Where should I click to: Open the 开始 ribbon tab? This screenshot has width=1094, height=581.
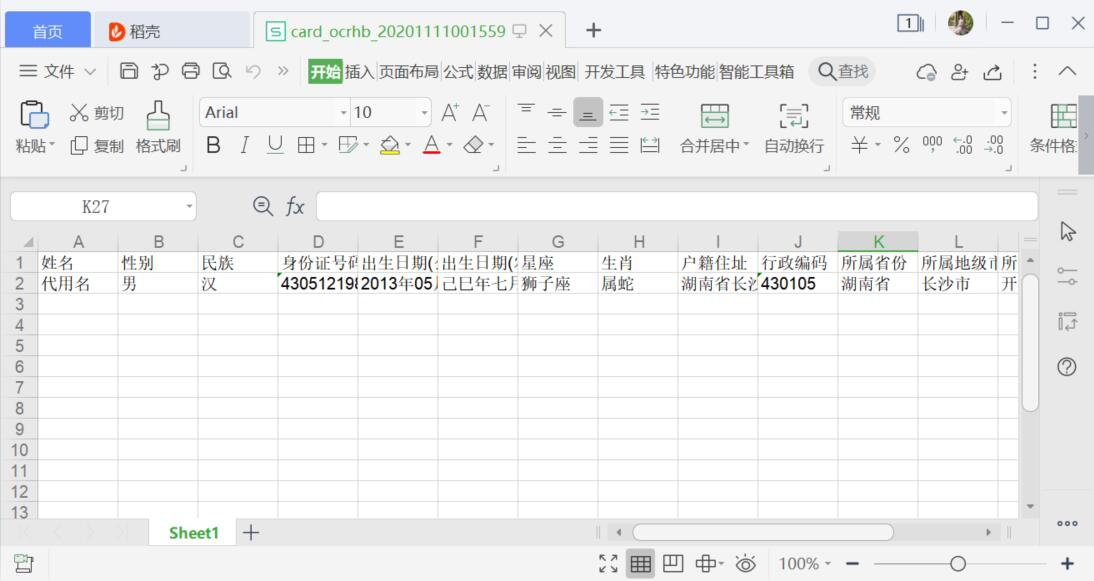(325, 71)
